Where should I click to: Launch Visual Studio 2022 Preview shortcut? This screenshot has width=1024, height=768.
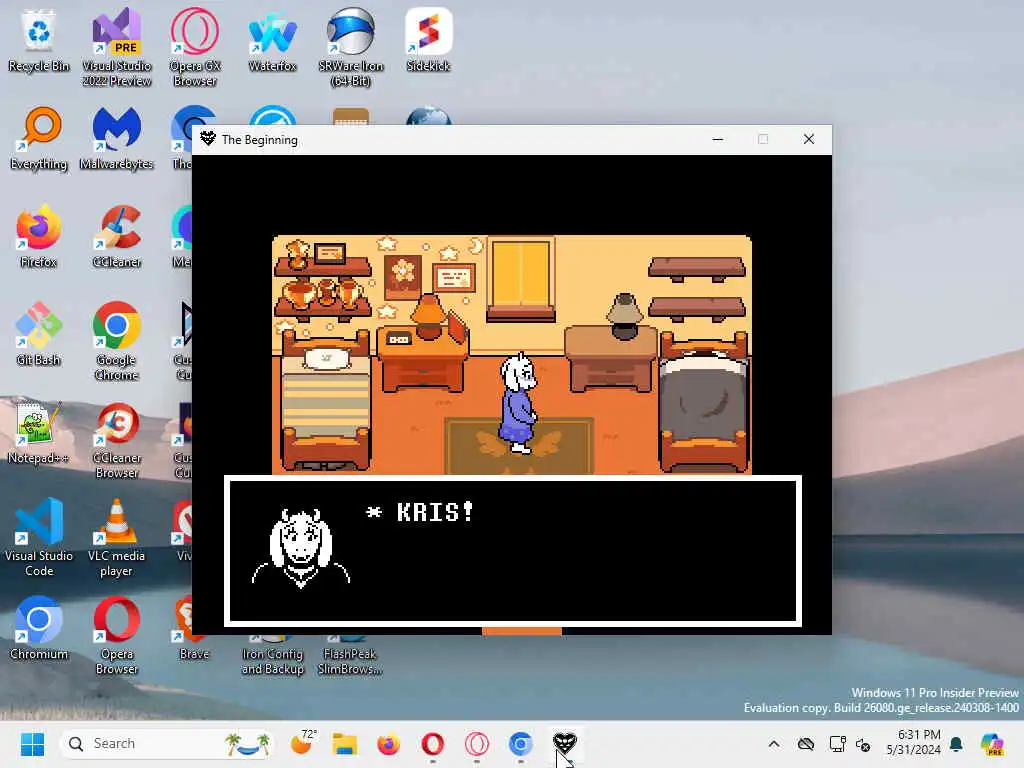(x=117, y=47)
